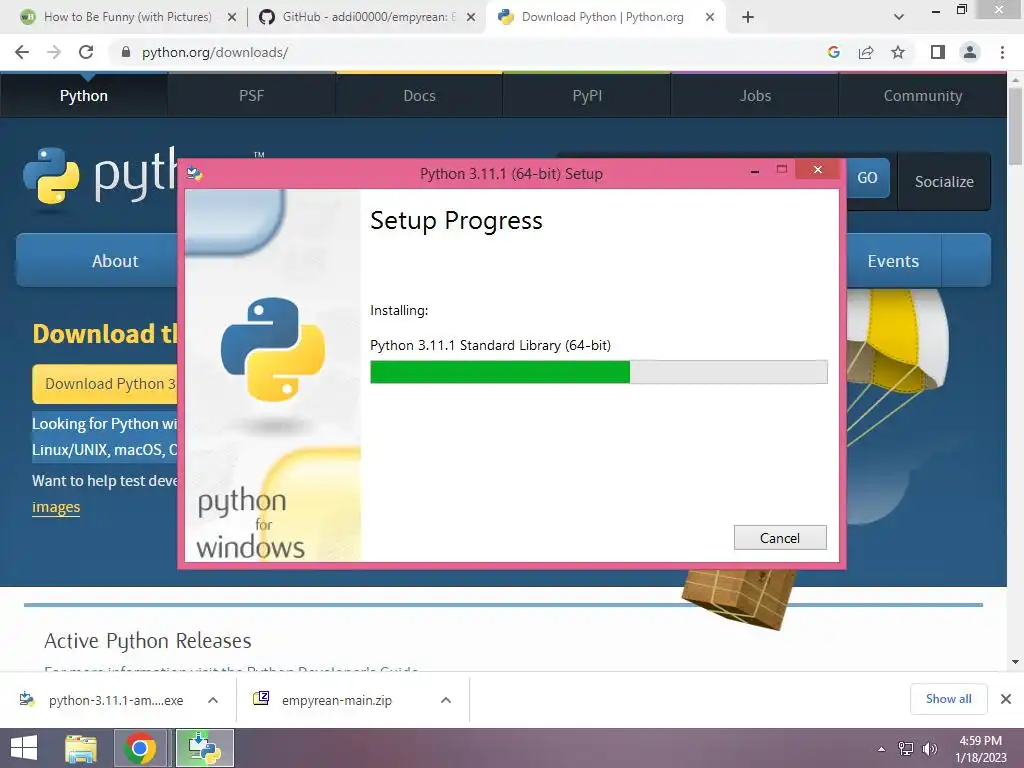Viewport: 1024px width, 768px height.
Task: Click the Google icon in address bar
Action: (833, 52)
